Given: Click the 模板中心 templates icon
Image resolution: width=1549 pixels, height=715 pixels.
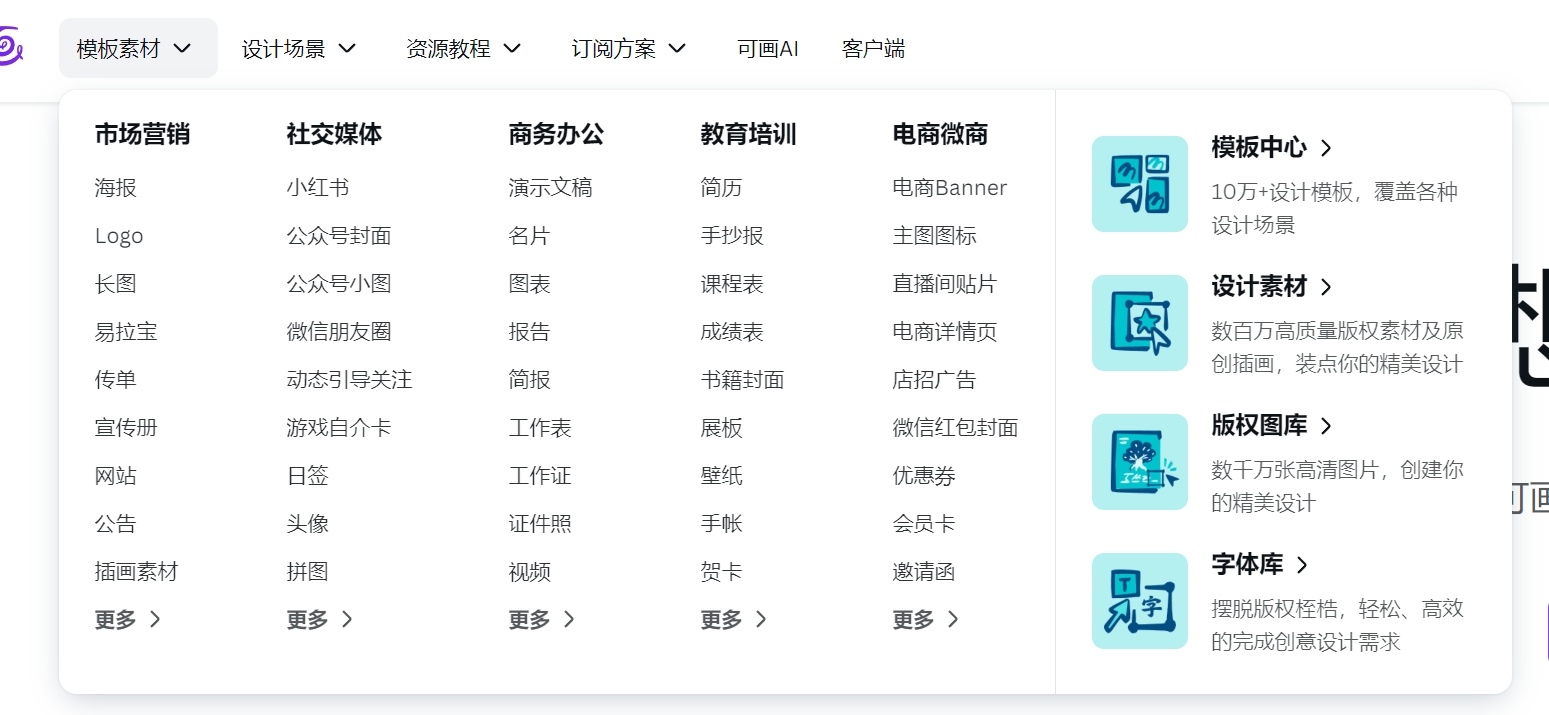Looking at the screenshot, I should pos(1140,184).
